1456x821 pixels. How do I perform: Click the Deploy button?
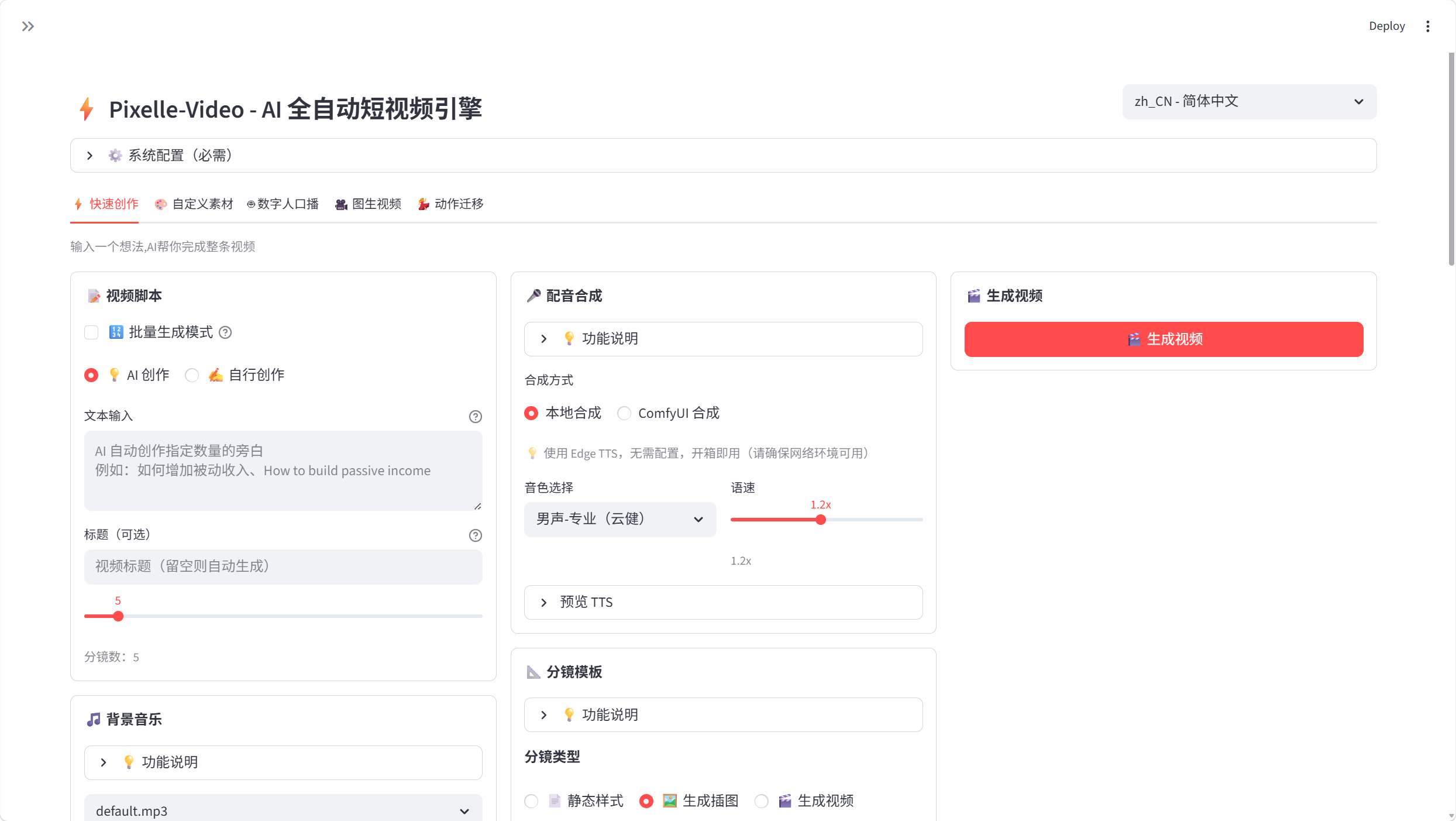(x=1386, y=26)
